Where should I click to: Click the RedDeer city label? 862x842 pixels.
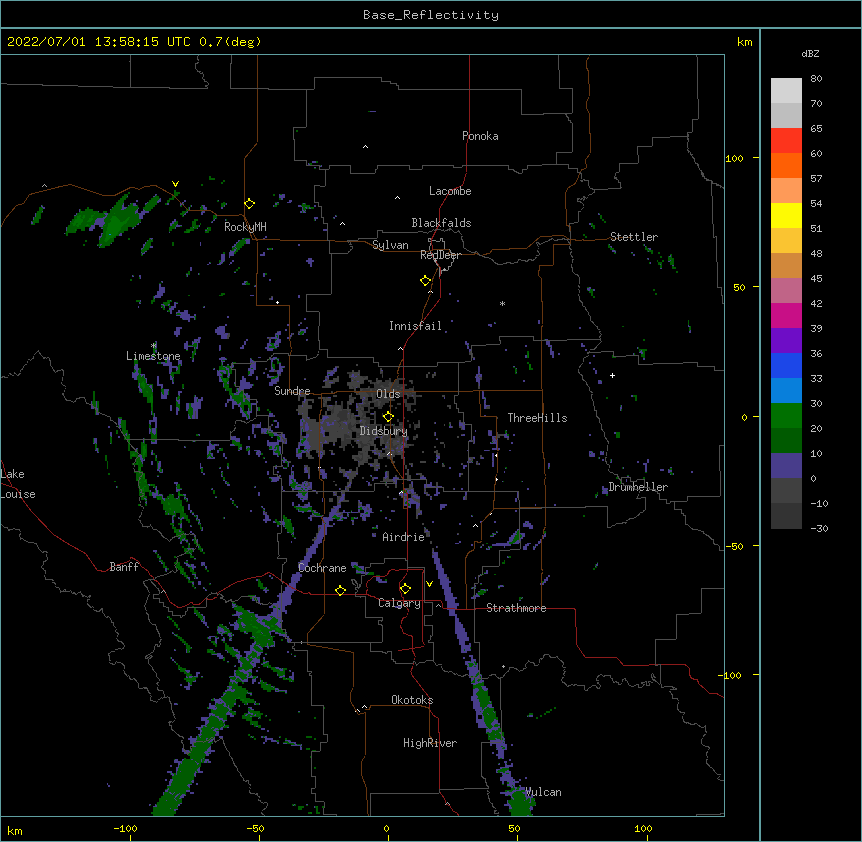pos(440,255)
